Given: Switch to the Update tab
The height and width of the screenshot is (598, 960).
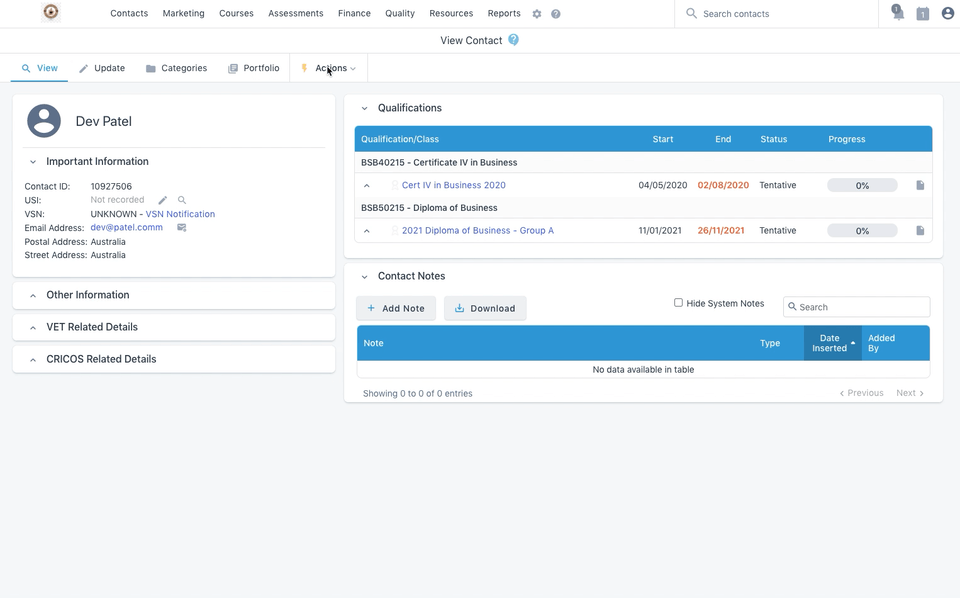Looking at the screenshot, I should pyautogui.click(x=102, y=68).
